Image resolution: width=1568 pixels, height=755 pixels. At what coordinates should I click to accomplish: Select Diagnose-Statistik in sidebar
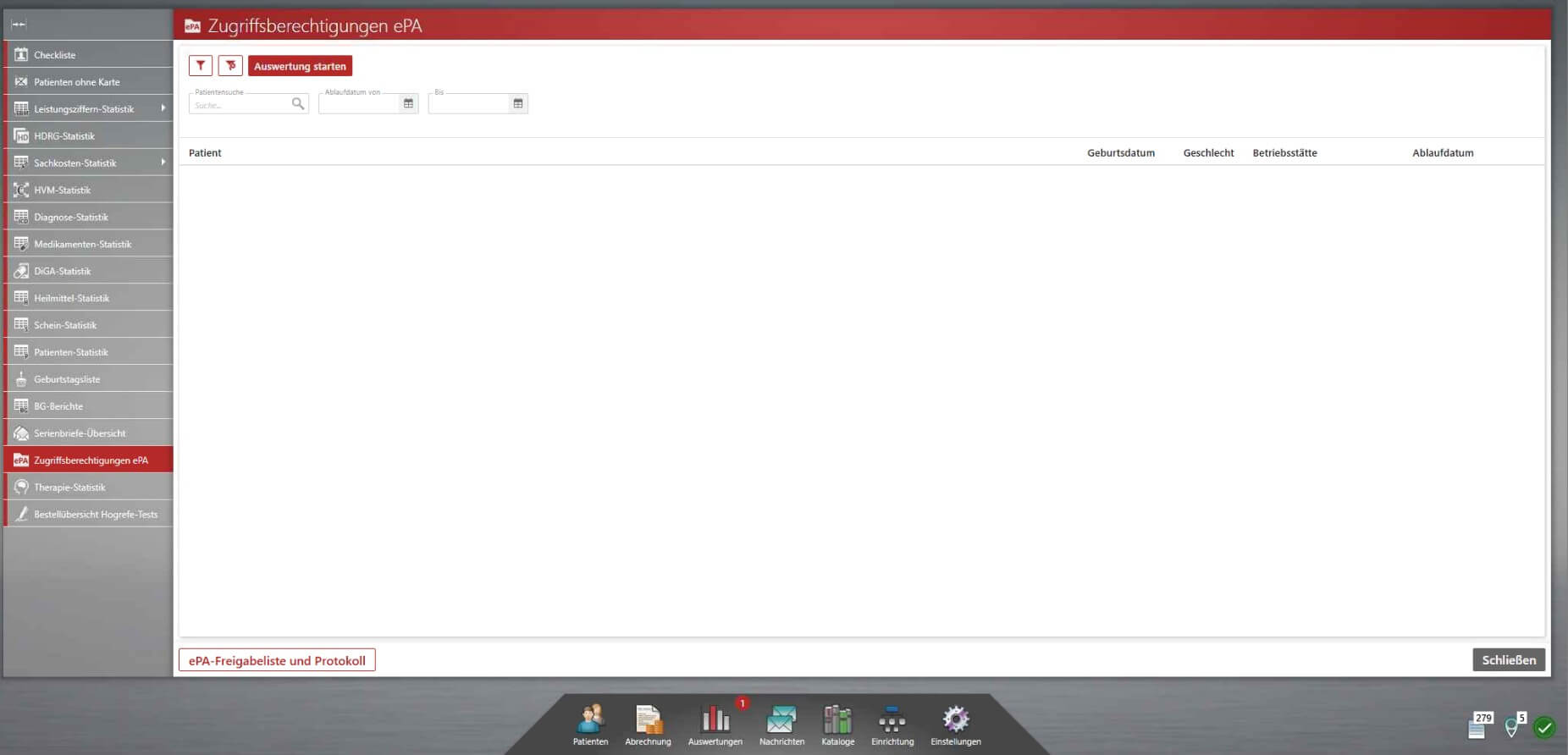[71, 218]
